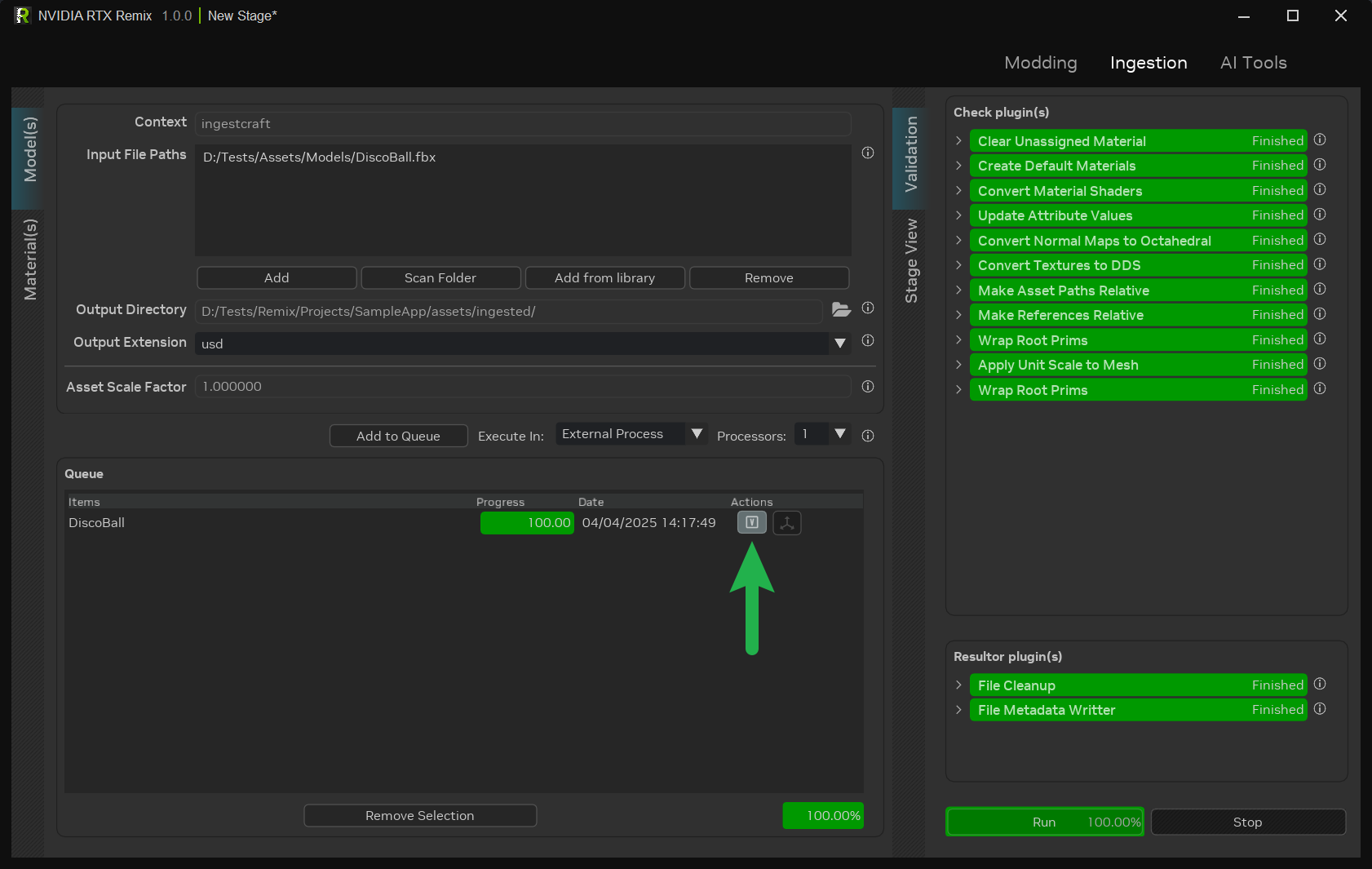Expand the File Metadata Writter plugin
The height and width of the screenshot is (869, 1372).
click(959, 710)
